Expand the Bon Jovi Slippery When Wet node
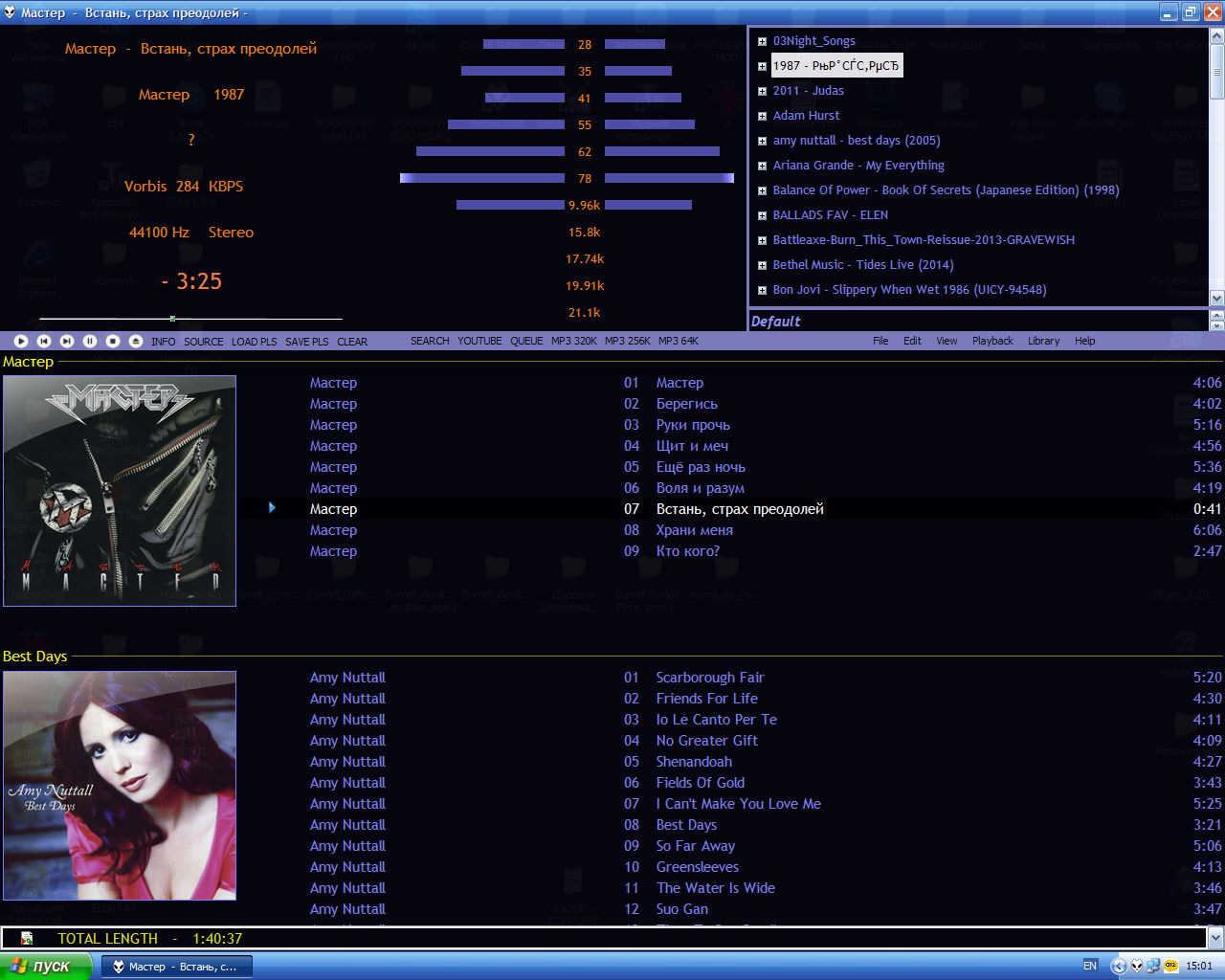The width and height of the screenshot is (1225, 980). click(762, 290)
